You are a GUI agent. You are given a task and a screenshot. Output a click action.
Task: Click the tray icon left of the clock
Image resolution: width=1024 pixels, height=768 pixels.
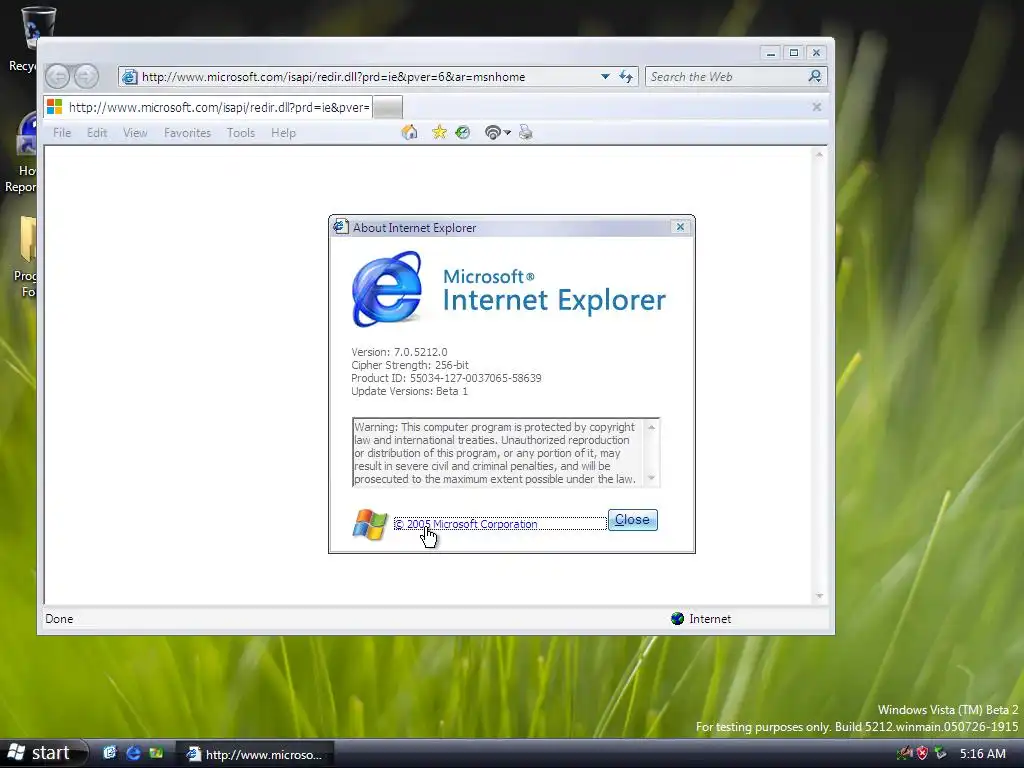click(940, 754)
